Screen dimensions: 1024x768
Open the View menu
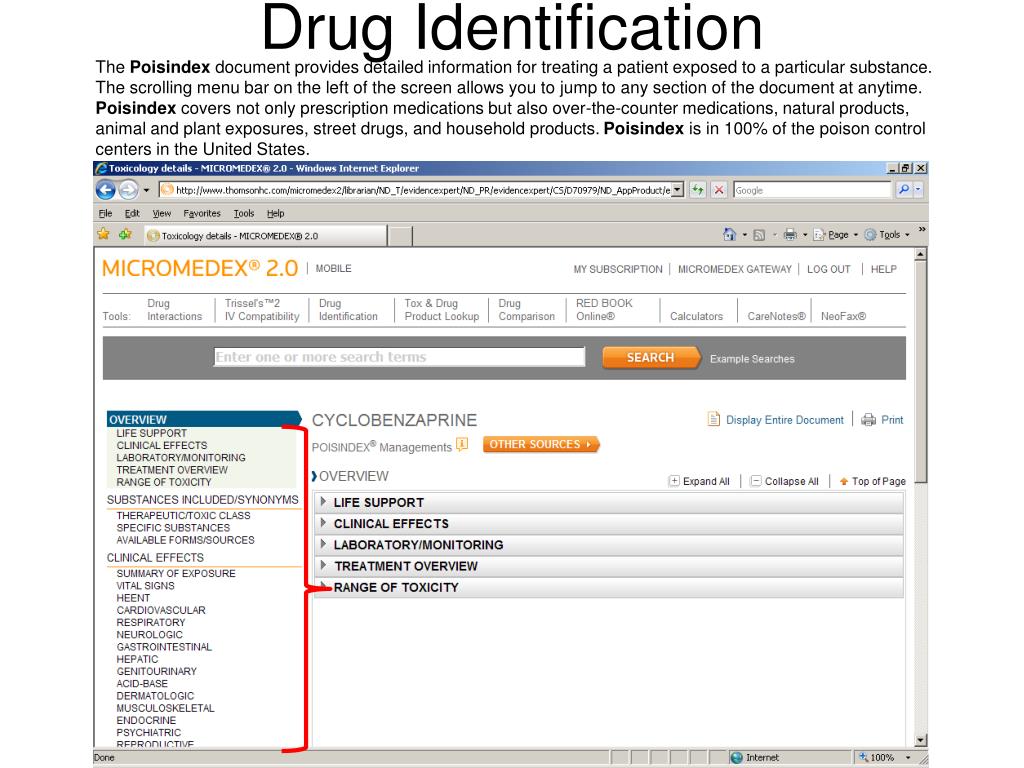tap(161, 214)
